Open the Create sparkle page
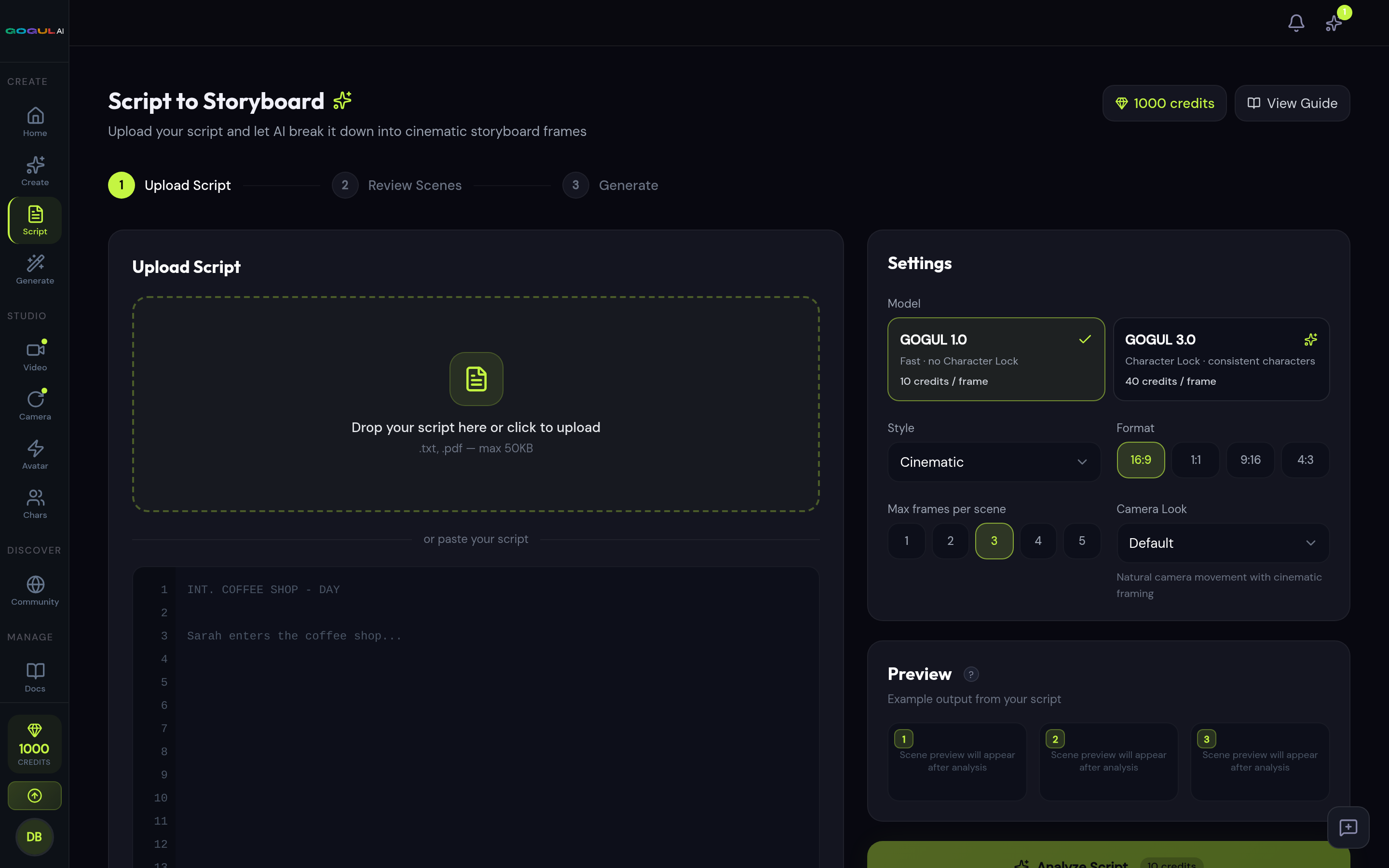The image size is (1389, 868). click(35, 171)
